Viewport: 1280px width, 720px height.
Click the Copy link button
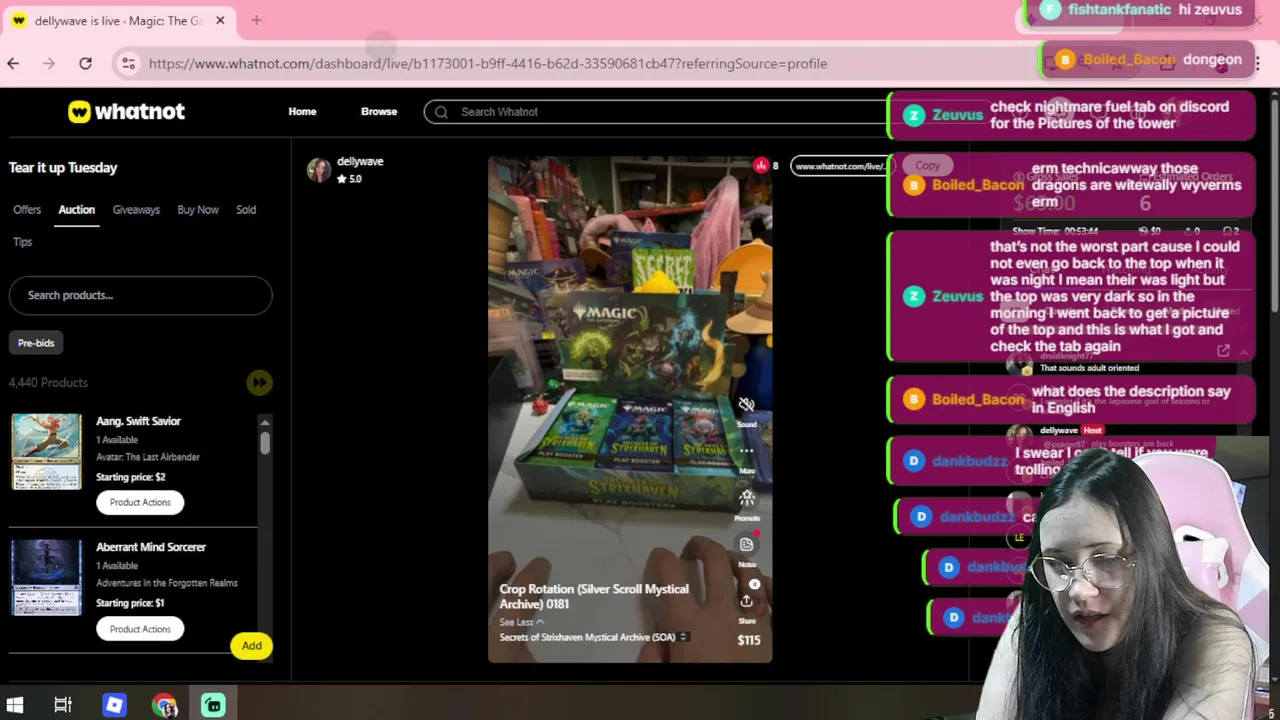(x=927, y=165)
